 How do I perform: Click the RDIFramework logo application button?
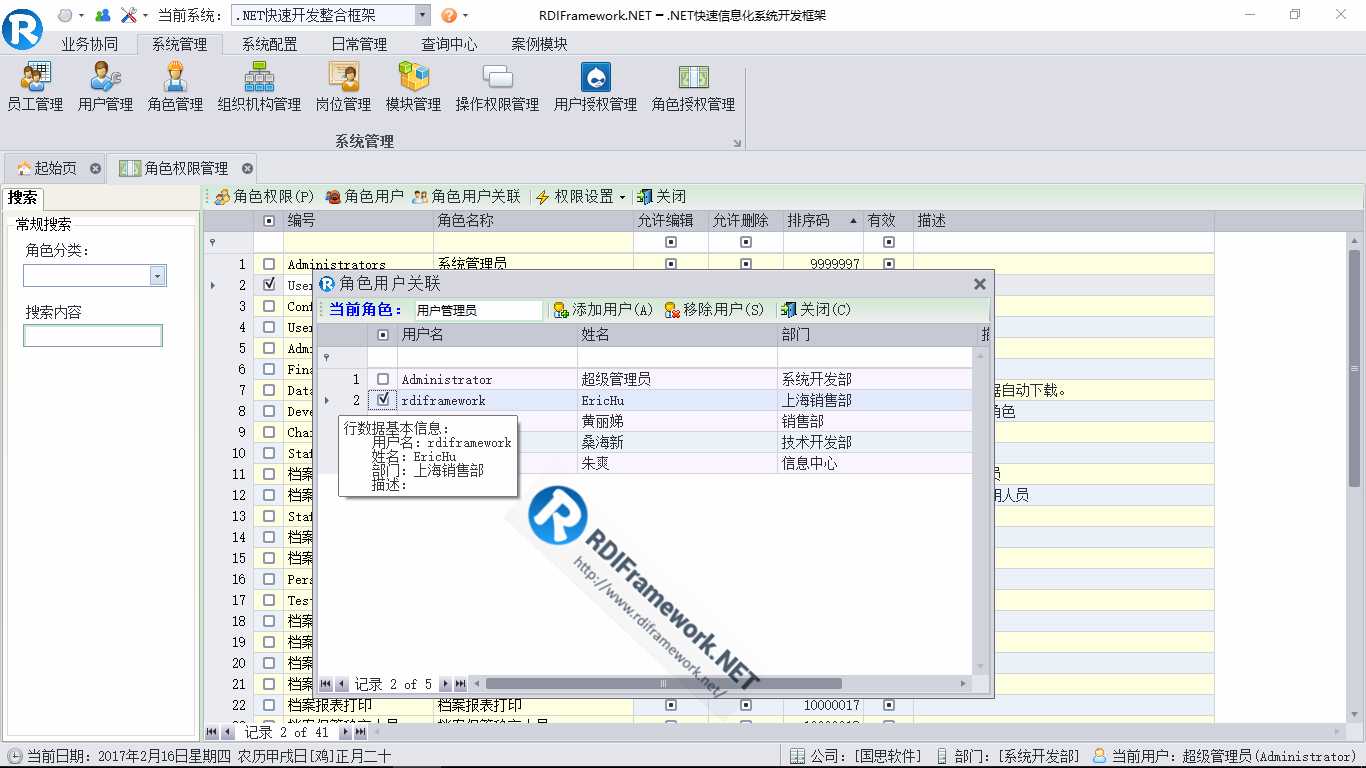pyautogui.click(x=22, y=27)
